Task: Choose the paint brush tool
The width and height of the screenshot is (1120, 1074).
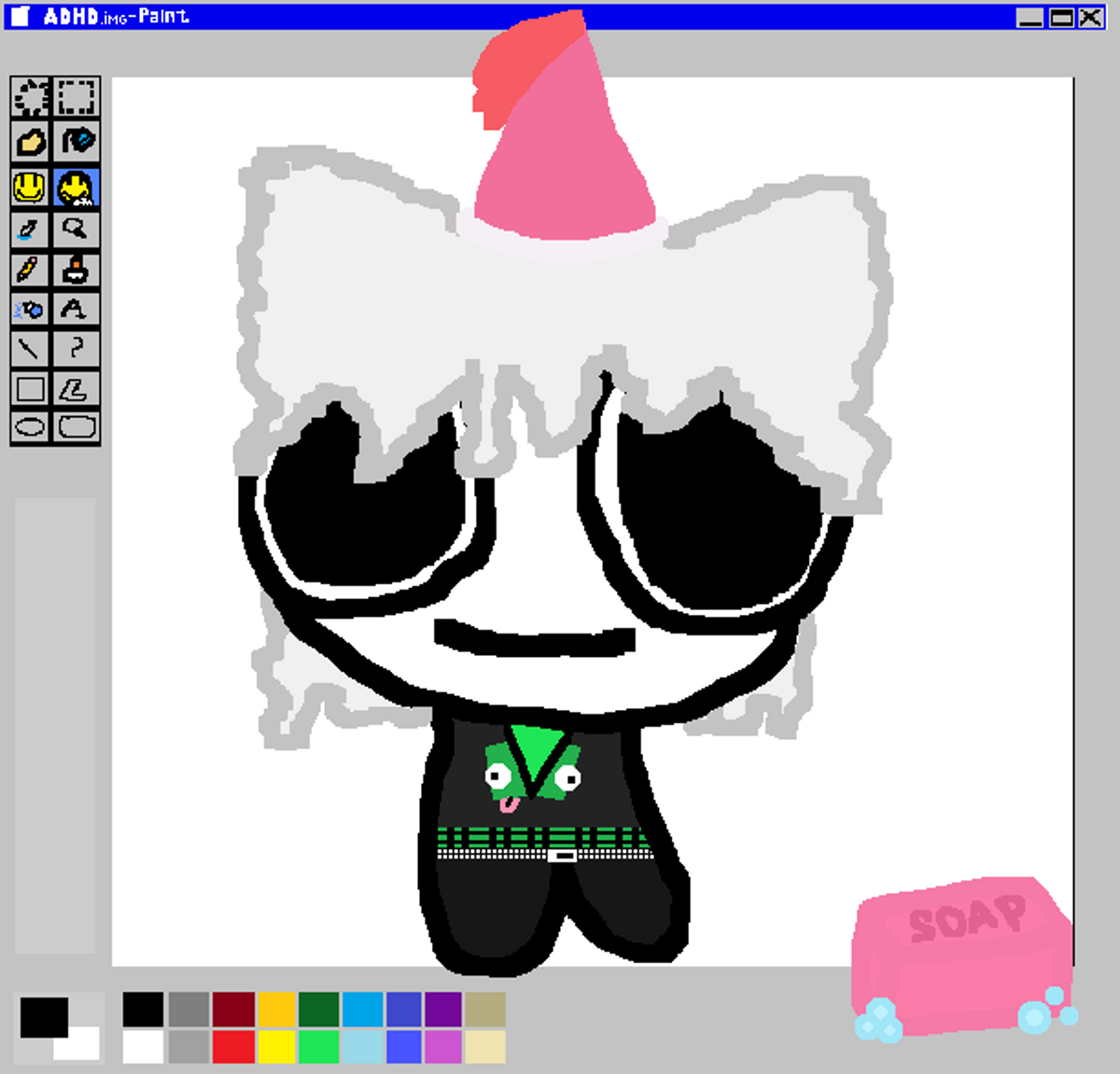Action: click(76, 270)
